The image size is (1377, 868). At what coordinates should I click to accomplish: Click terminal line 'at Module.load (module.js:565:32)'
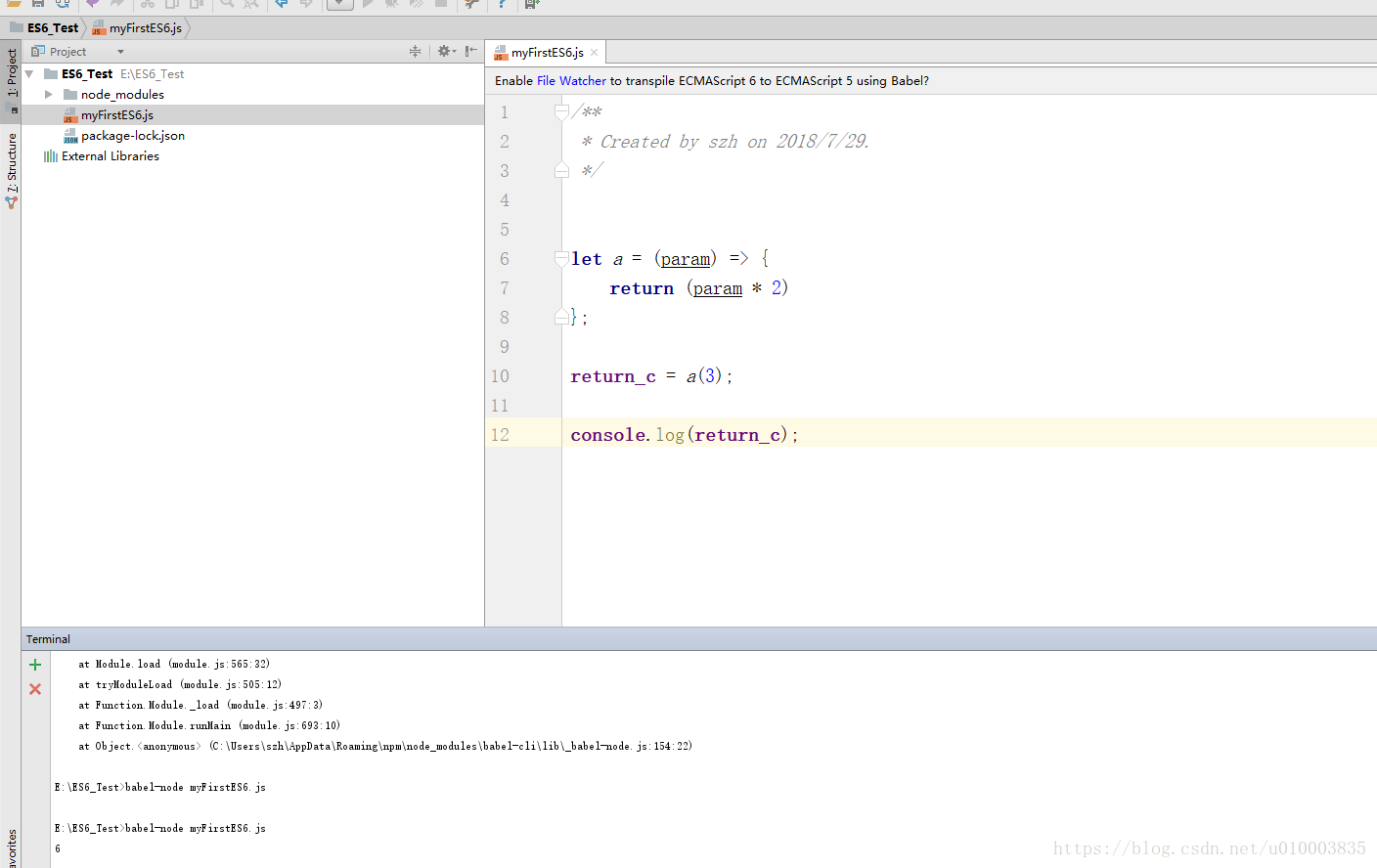click(174, 664)
